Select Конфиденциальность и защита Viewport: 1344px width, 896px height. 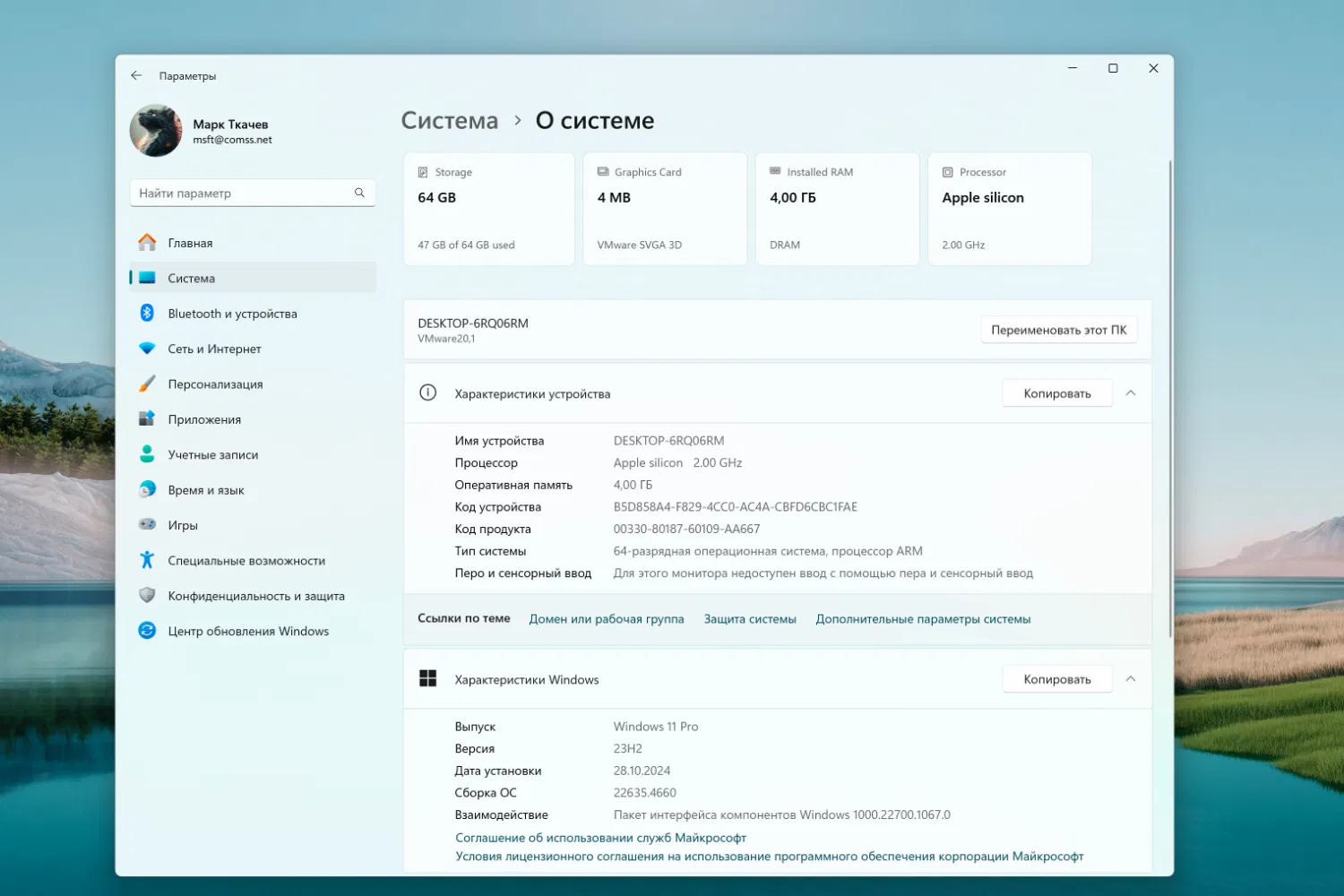[253, 596]
